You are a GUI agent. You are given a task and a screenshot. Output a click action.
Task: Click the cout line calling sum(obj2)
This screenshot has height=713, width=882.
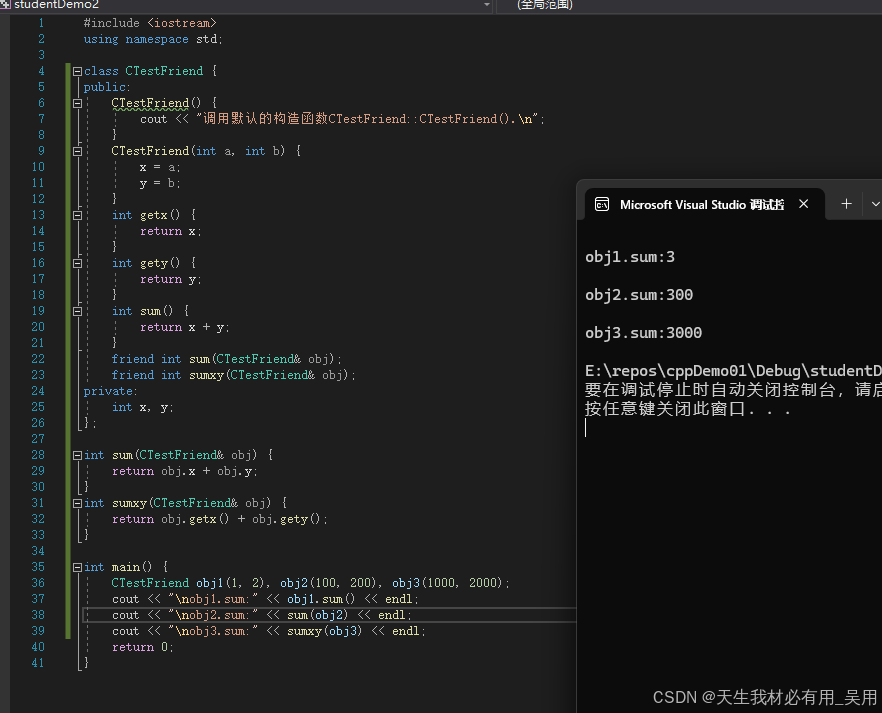point(262,615)
